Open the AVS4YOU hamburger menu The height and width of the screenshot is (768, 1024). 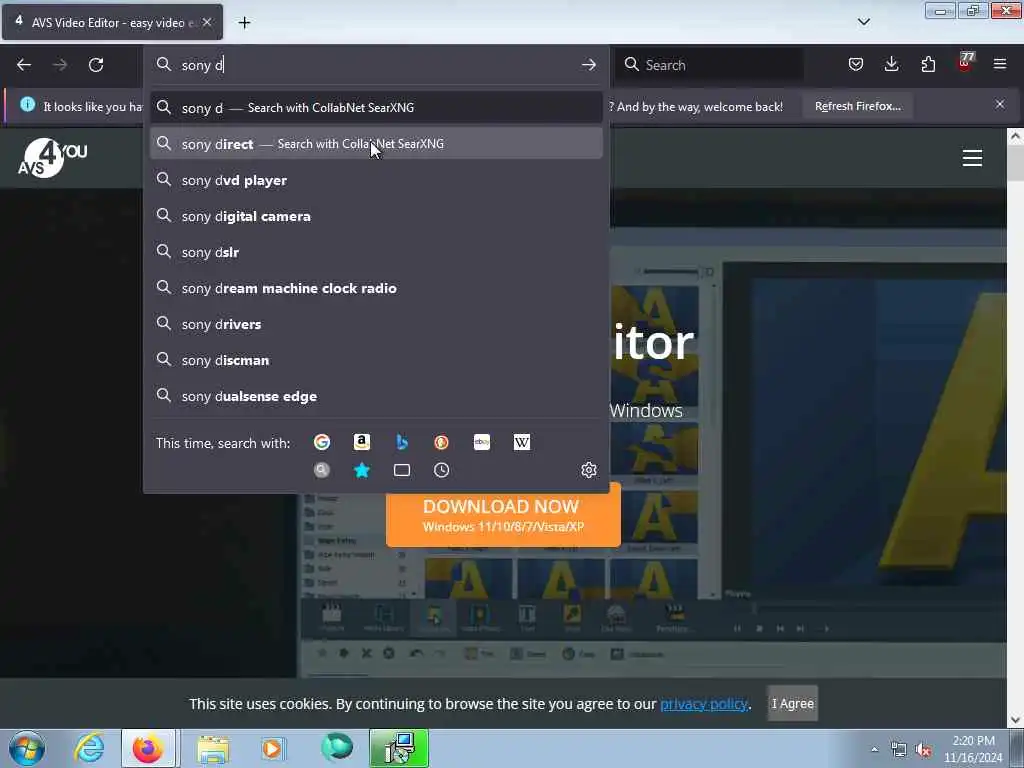click(x=972, y=158)
